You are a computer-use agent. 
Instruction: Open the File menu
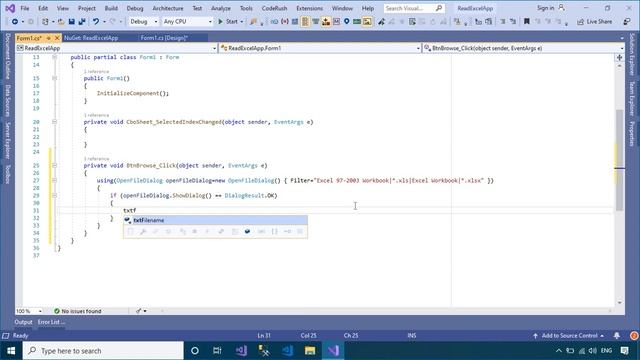coord(25,8)
